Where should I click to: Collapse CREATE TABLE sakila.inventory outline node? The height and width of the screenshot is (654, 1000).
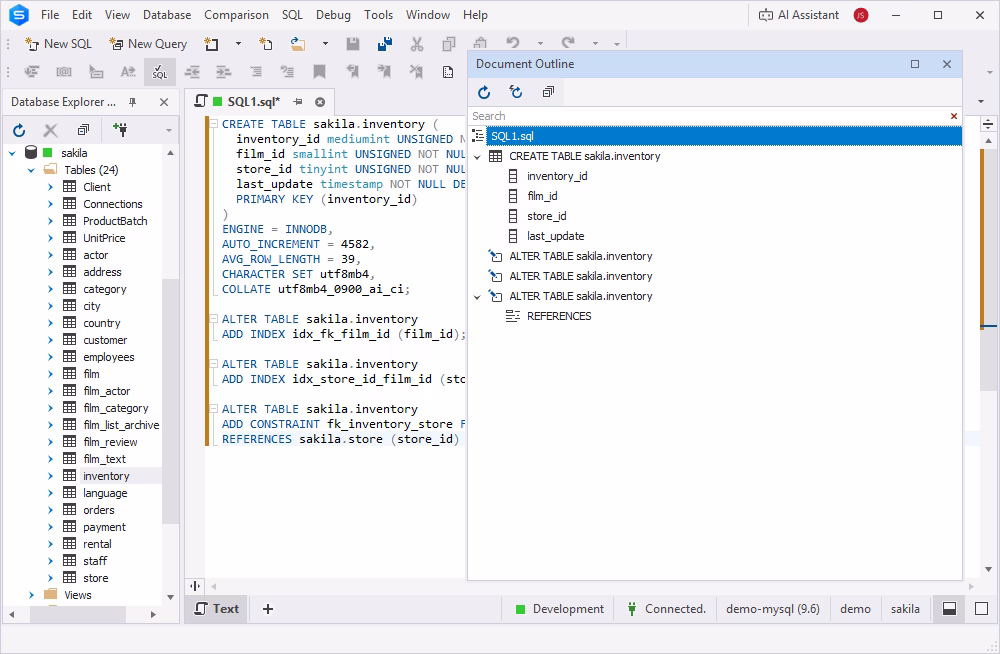pyautogui.click(x=477, y=157)
